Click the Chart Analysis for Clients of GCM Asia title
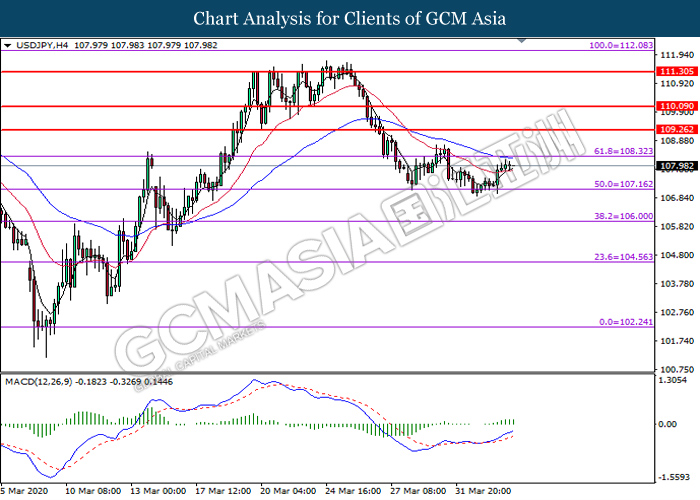The image size is (700, 500). coord(350,19)
